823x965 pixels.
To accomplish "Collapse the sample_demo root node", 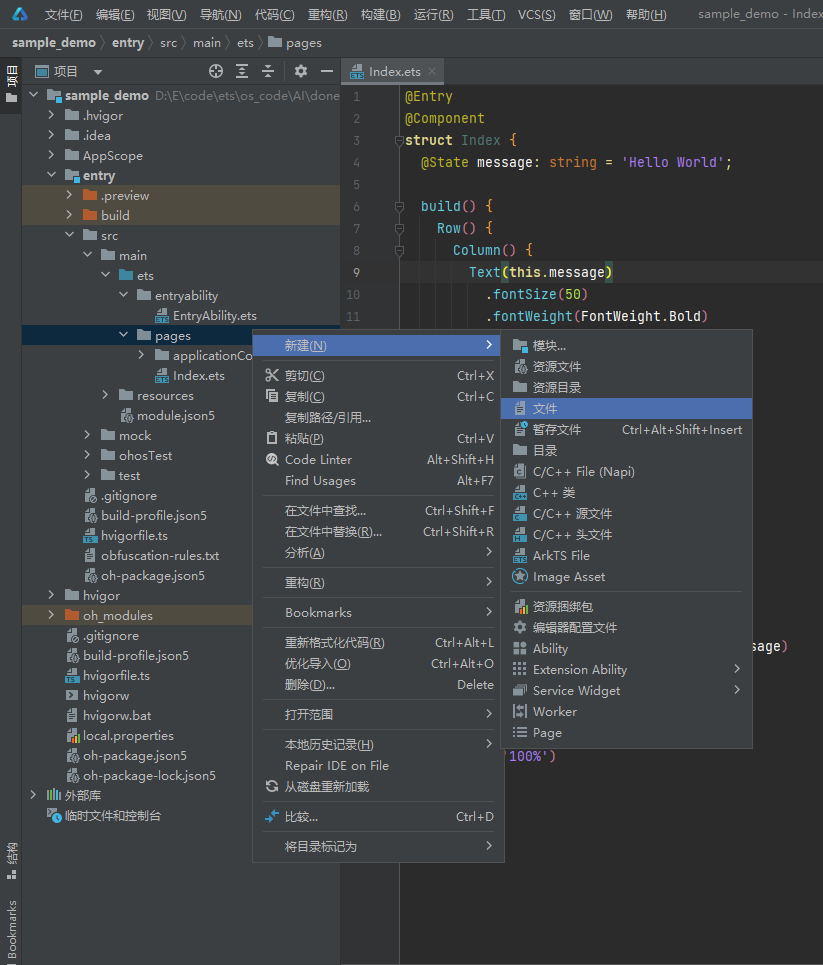I will pos(34,95).
